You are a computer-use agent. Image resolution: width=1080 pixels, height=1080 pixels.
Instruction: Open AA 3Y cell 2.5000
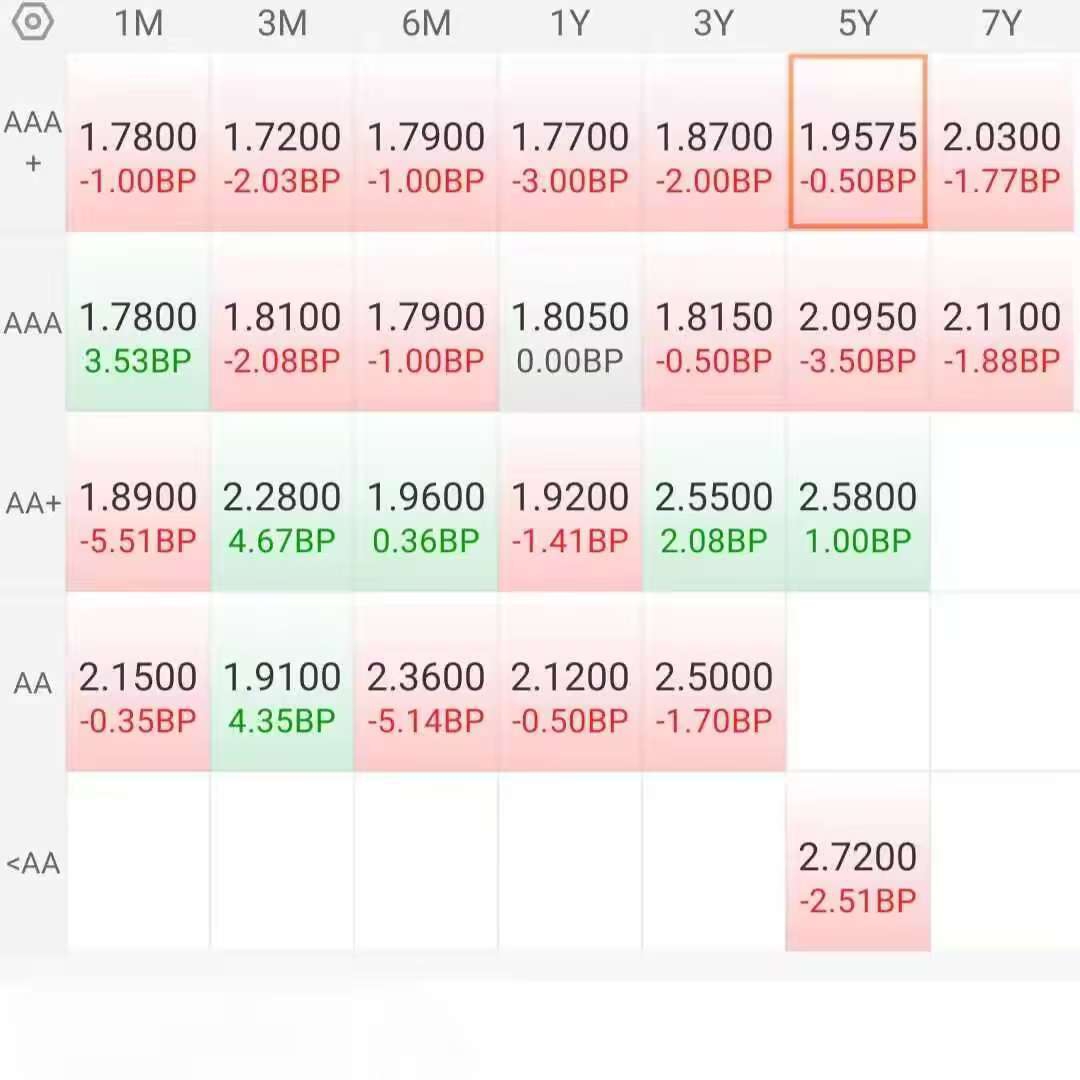point(714,682)
